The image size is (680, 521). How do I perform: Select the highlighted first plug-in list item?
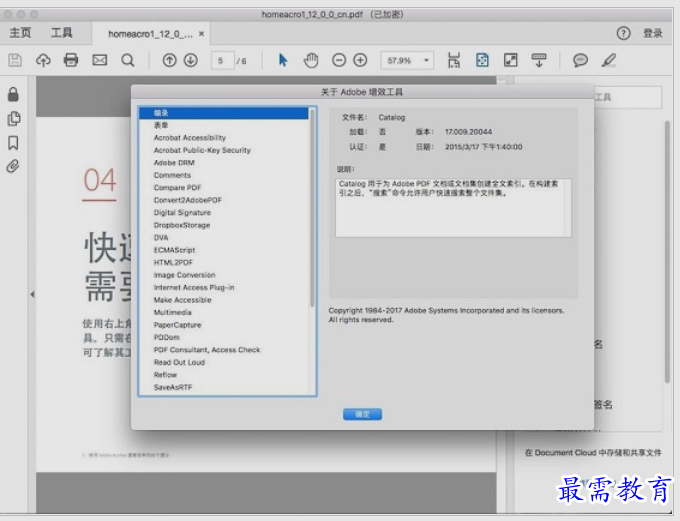[x=224, y=113]
